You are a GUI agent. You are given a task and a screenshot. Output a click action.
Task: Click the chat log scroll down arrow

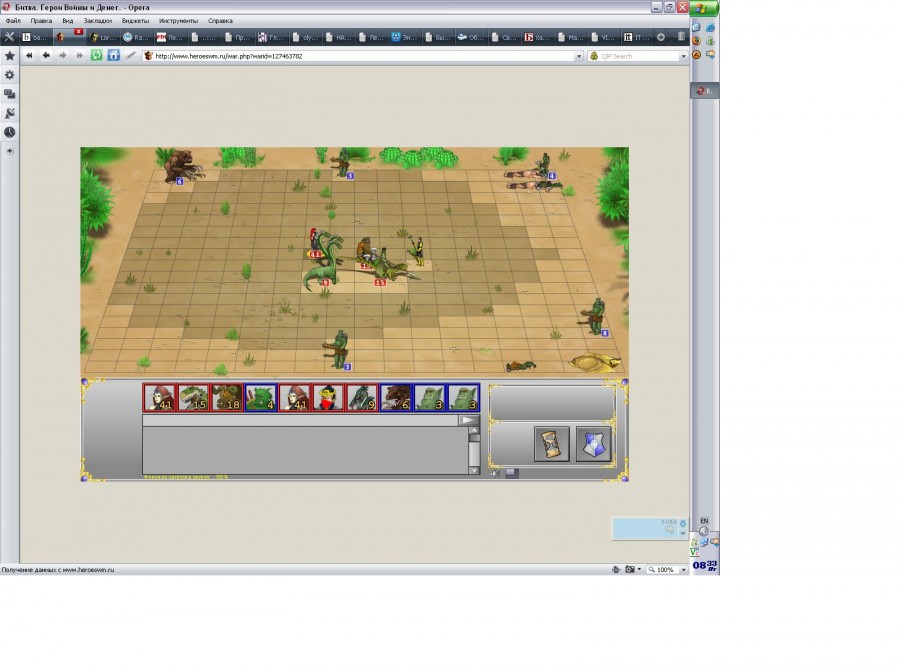click(x=474, y=470)
